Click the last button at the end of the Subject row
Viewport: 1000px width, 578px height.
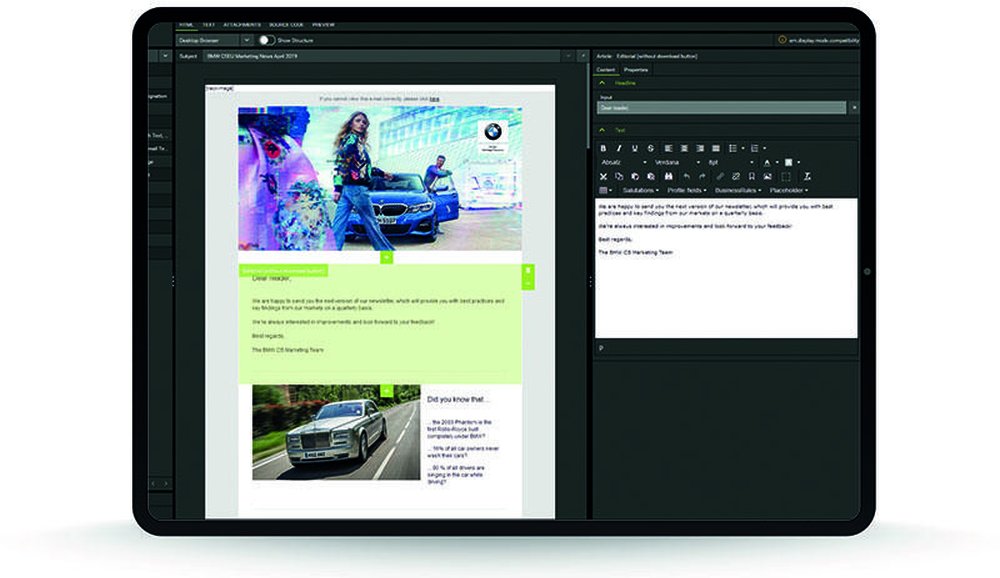pyautogui.click(x=582, y=56)
